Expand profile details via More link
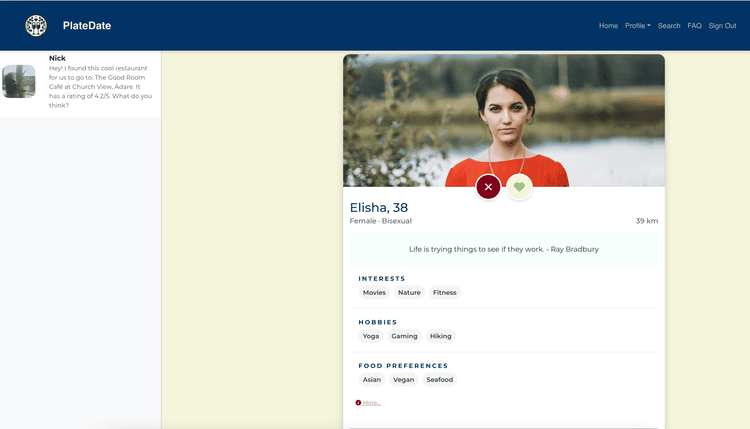The width and height of the screenshot is (750, 429). coord(371,403)
